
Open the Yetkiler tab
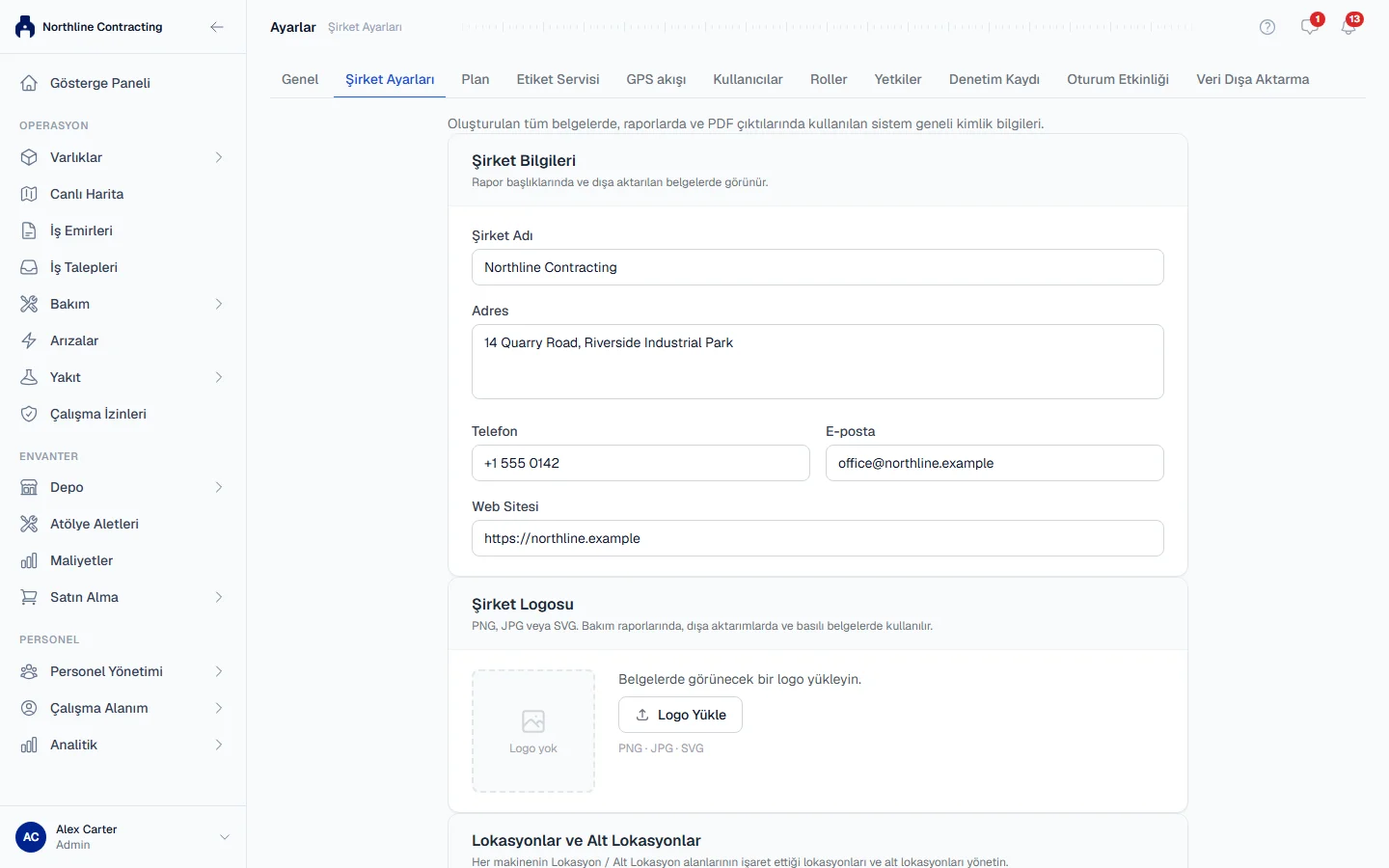(x=898, y=79)
